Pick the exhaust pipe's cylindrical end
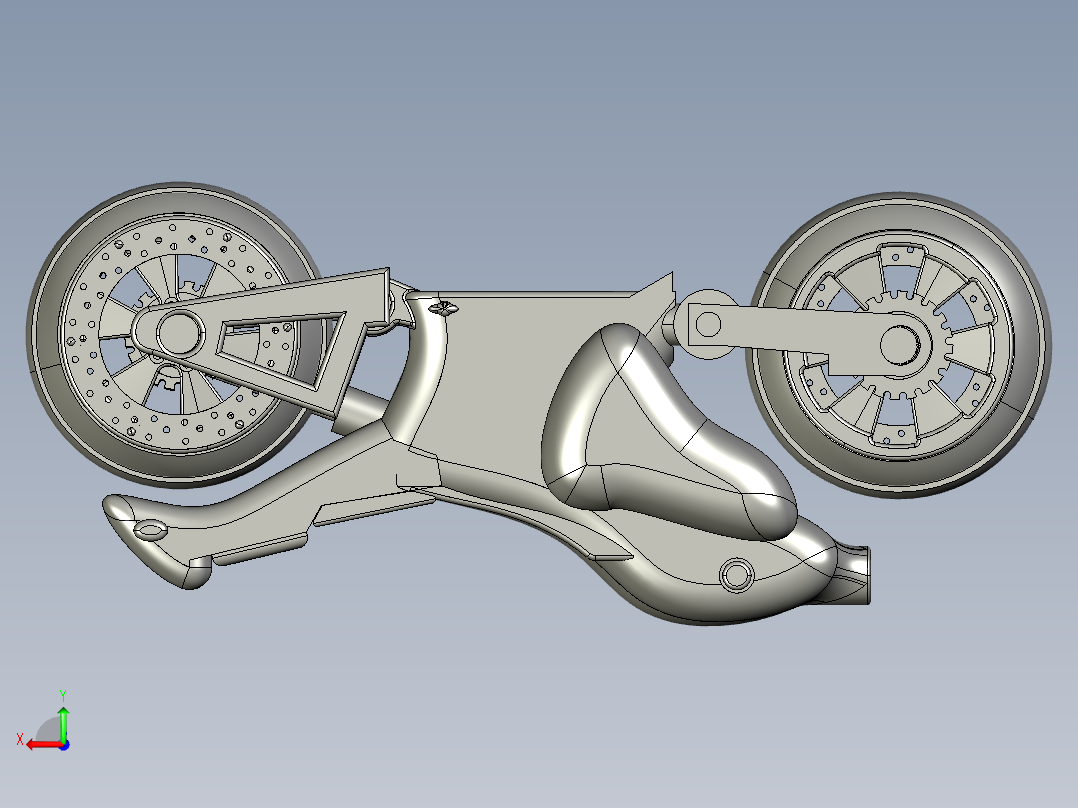 [854, 574]
